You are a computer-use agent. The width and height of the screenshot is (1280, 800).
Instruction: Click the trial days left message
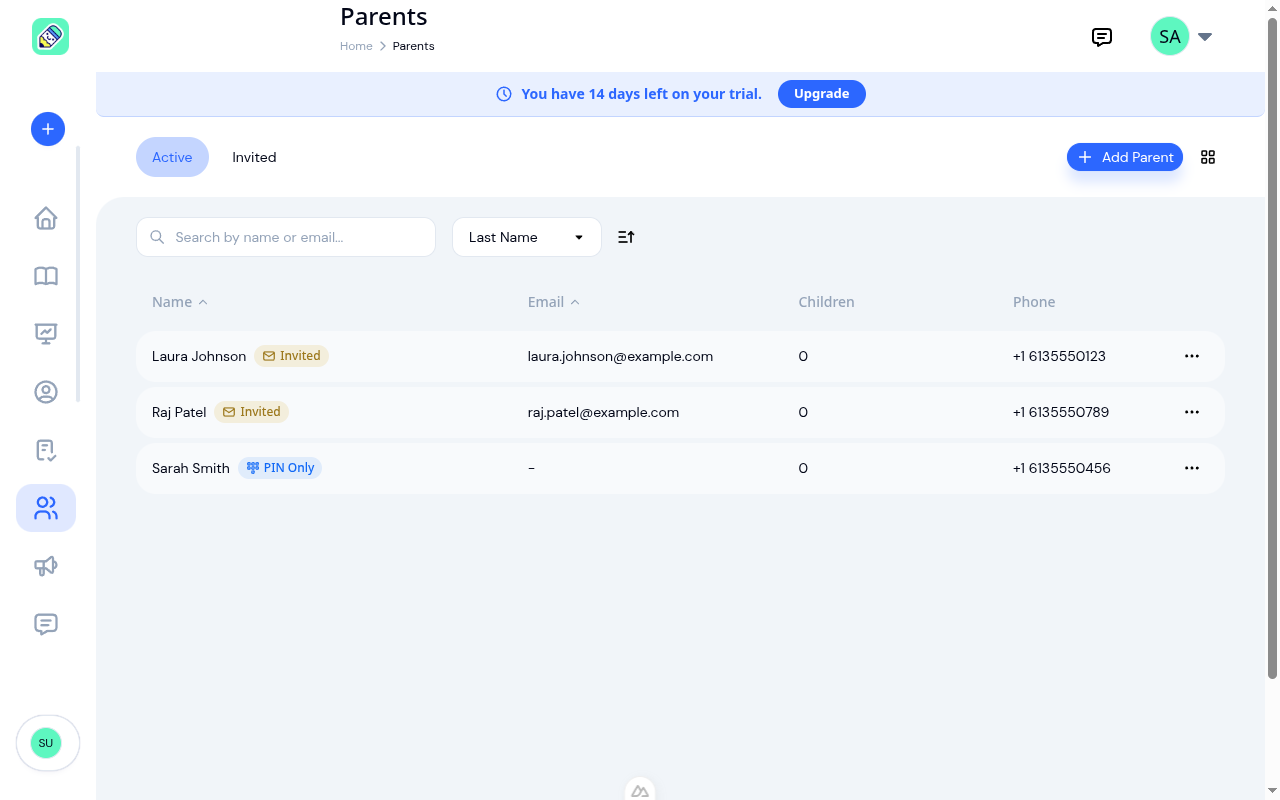tap(641, 94)
